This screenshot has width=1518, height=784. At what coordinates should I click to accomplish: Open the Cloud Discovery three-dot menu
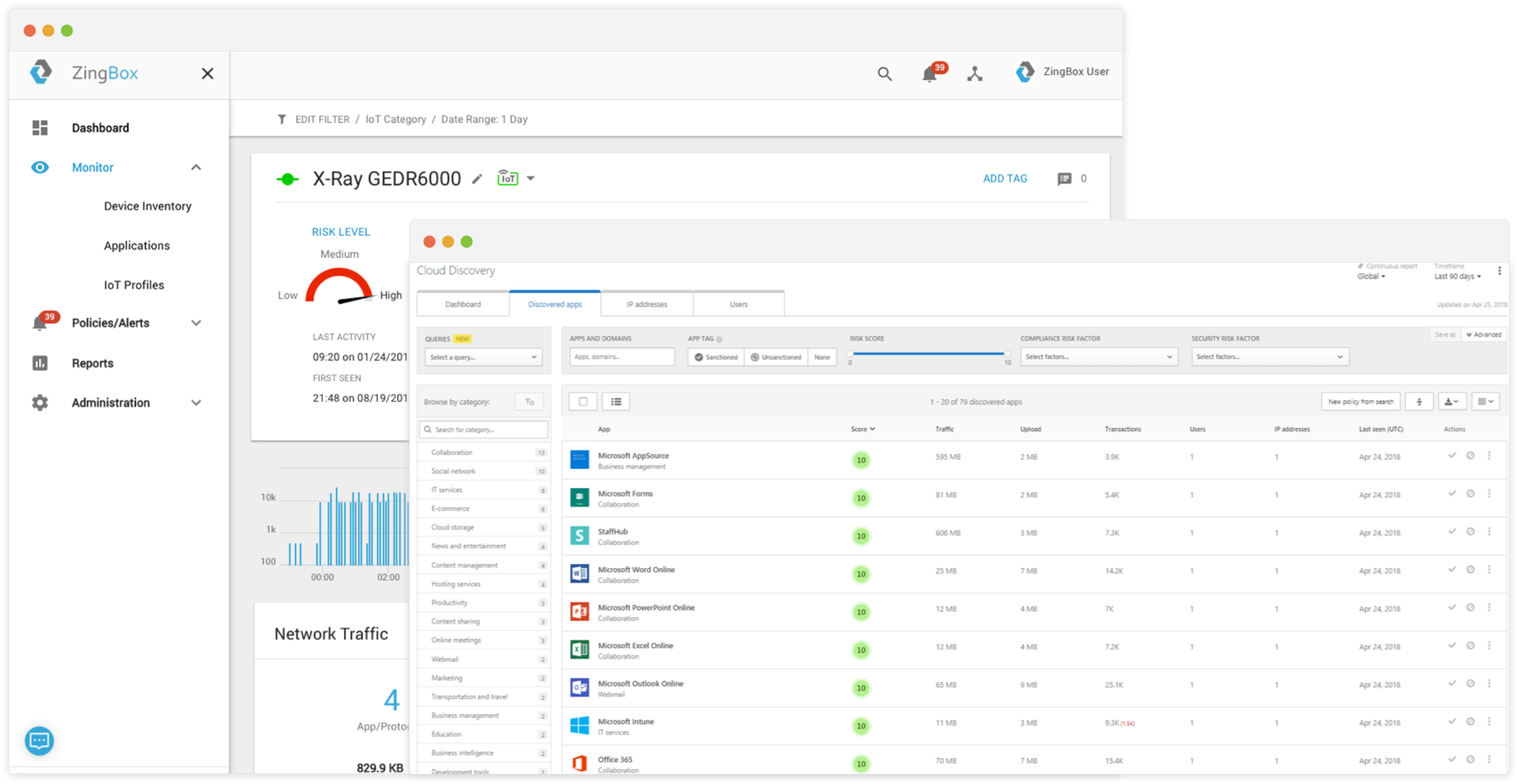pyautogui.click(x=1500, y=271)
